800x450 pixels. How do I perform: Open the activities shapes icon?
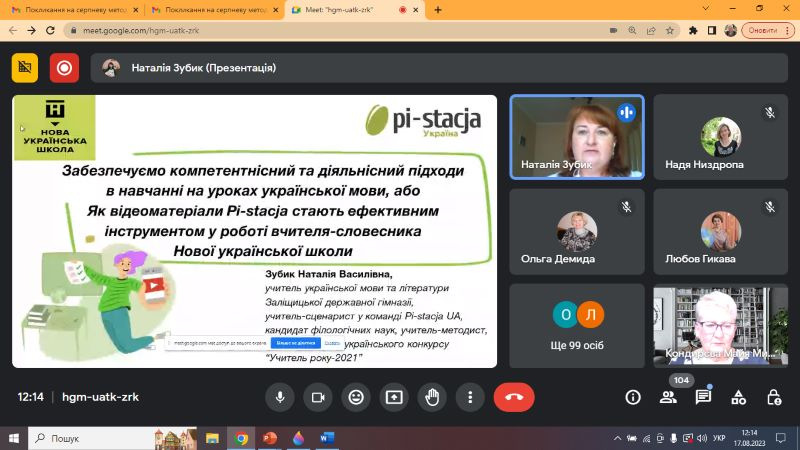coord(738,397)
